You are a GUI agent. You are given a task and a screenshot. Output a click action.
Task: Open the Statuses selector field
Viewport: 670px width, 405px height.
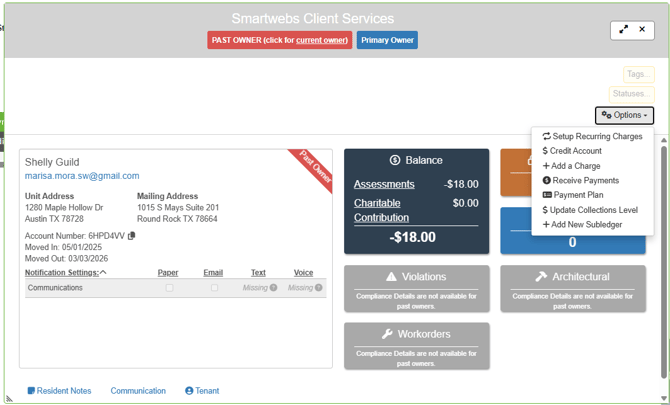(631, 94)
